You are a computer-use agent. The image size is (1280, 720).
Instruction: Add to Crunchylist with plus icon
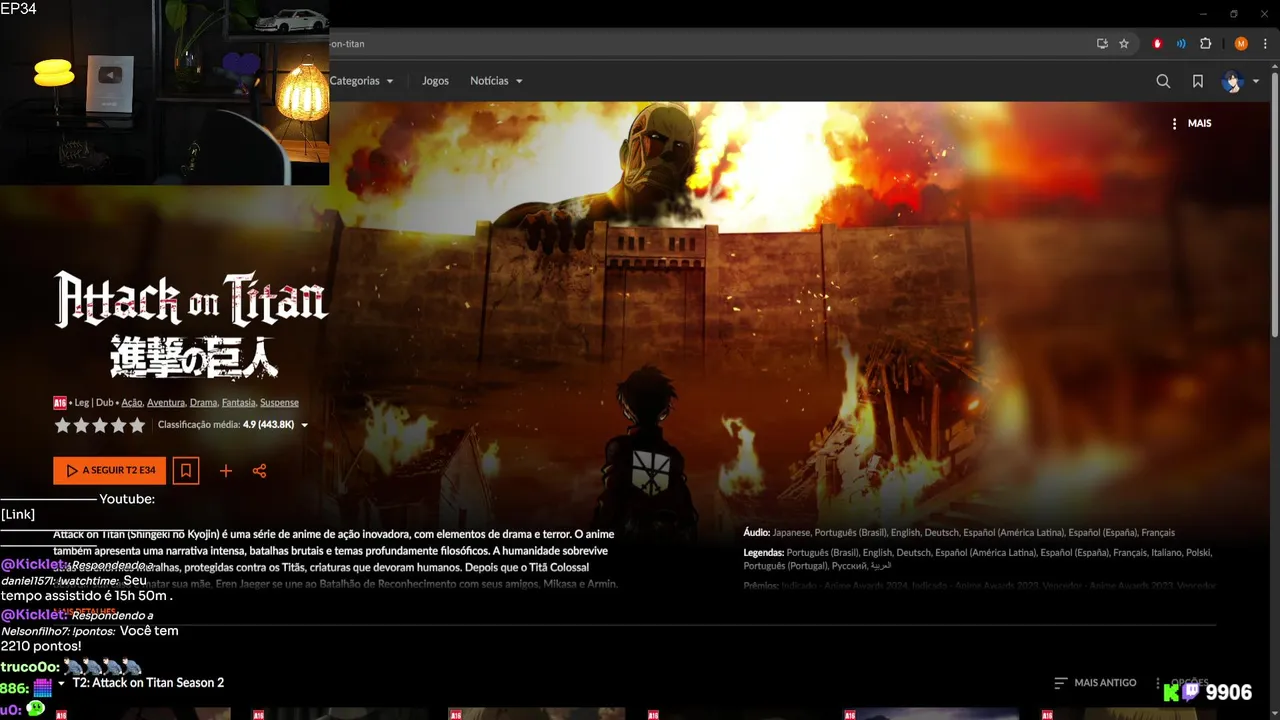coord(226,471)
